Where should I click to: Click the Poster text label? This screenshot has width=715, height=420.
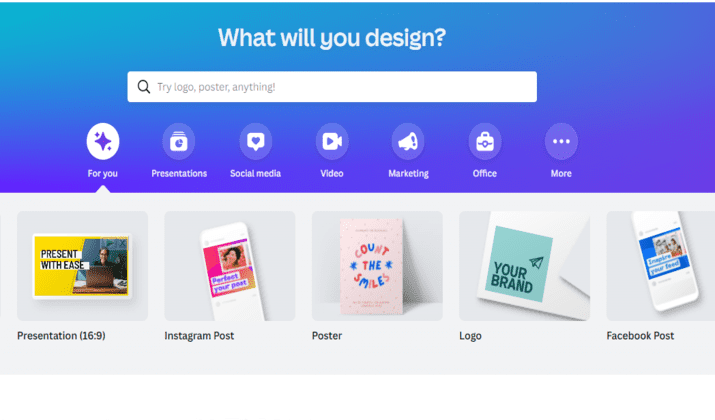pyautogui.click(x=327, y=336)
